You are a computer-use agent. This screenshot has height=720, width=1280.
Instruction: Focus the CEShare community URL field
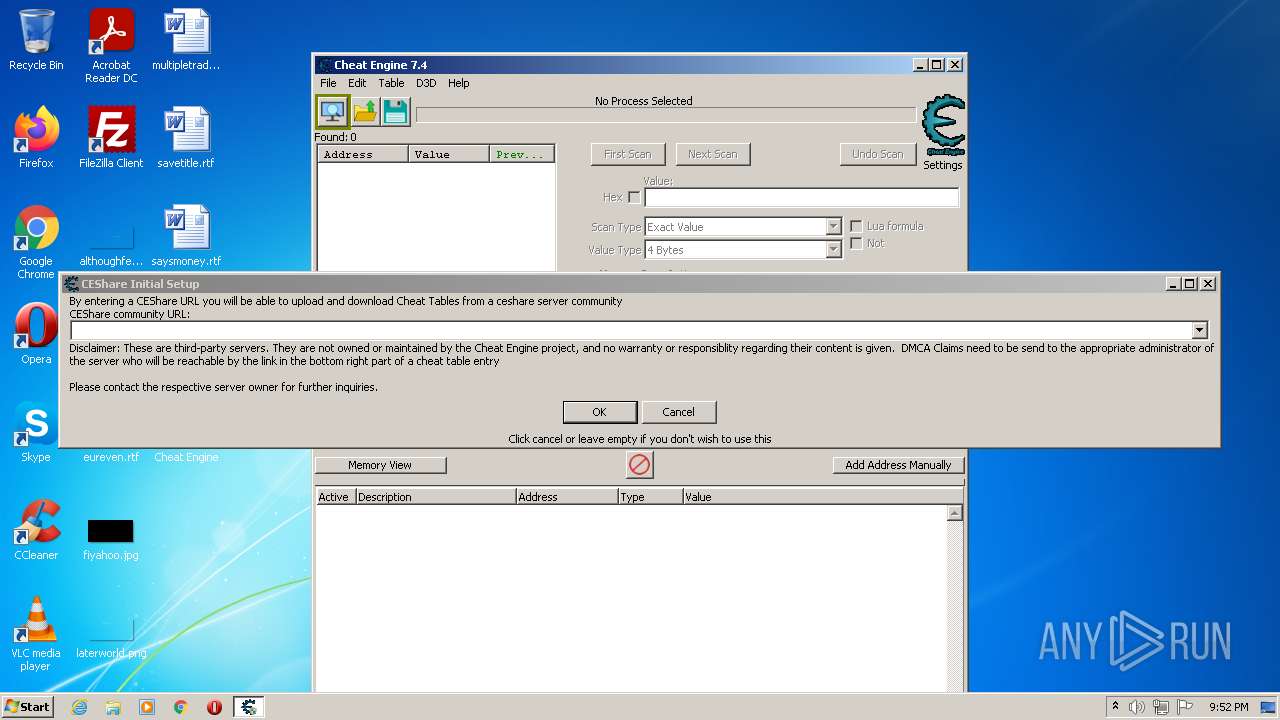631,330
